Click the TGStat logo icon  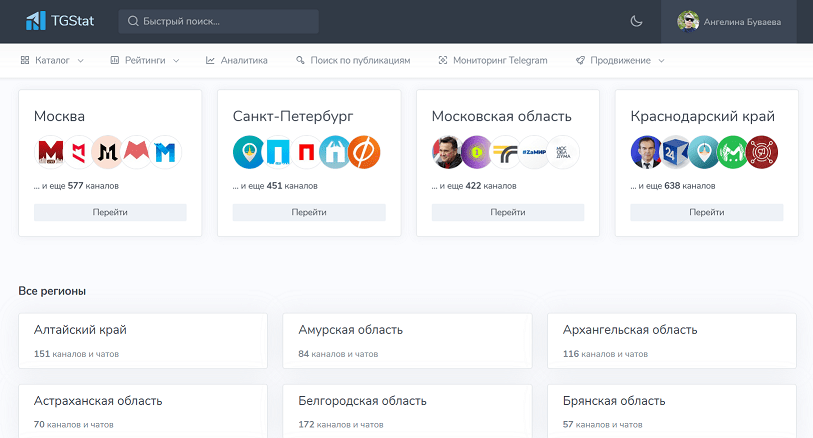(x=35, y=20)
